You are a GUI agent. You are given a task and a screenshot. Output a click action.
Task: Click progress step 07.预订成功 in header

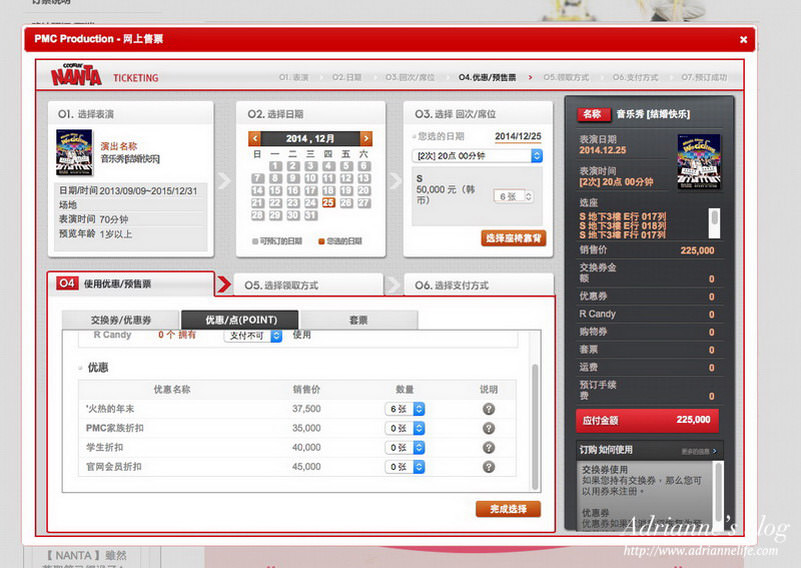704,77
